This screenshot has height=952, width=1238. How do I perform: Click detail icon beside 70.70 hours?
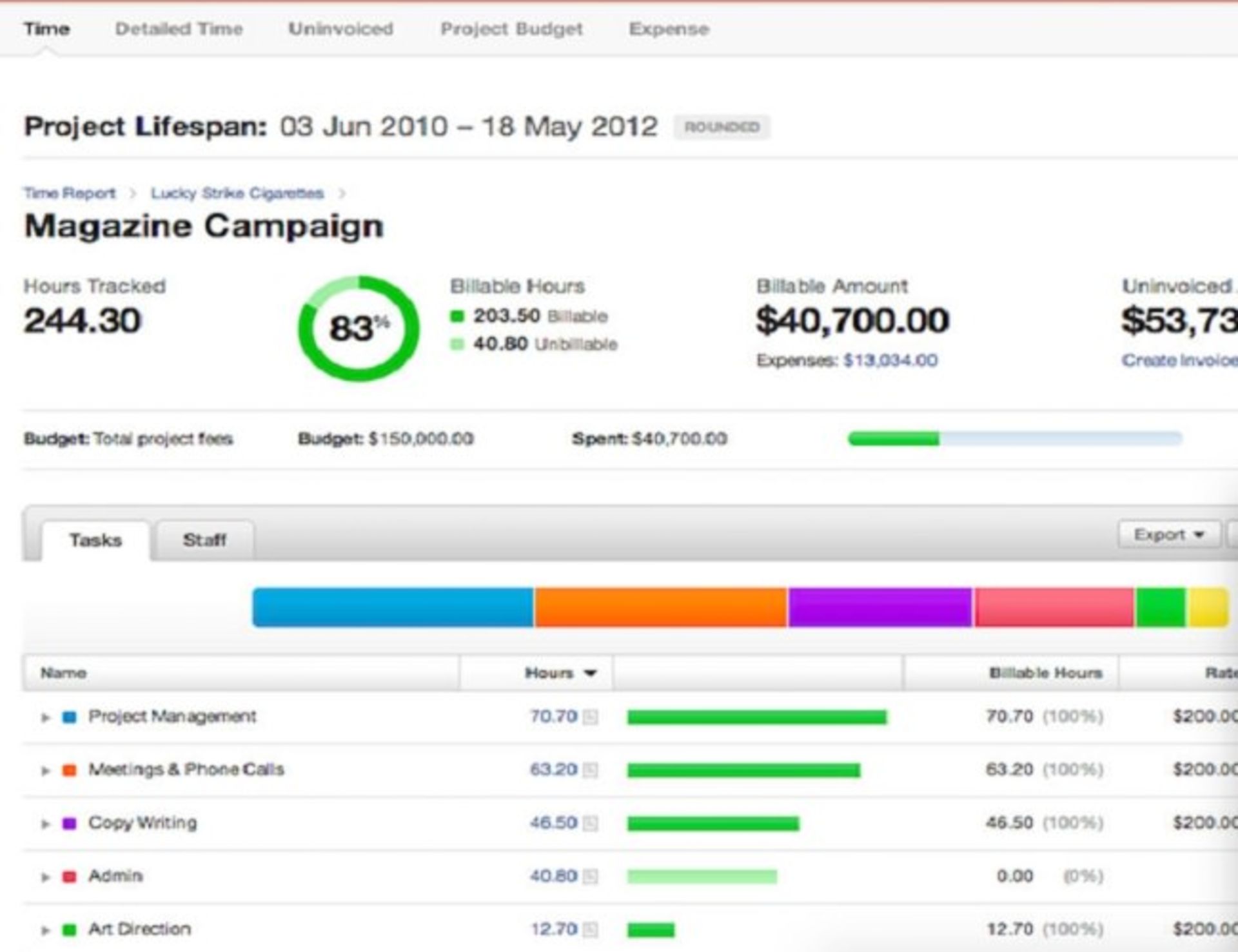coord(590,717)
